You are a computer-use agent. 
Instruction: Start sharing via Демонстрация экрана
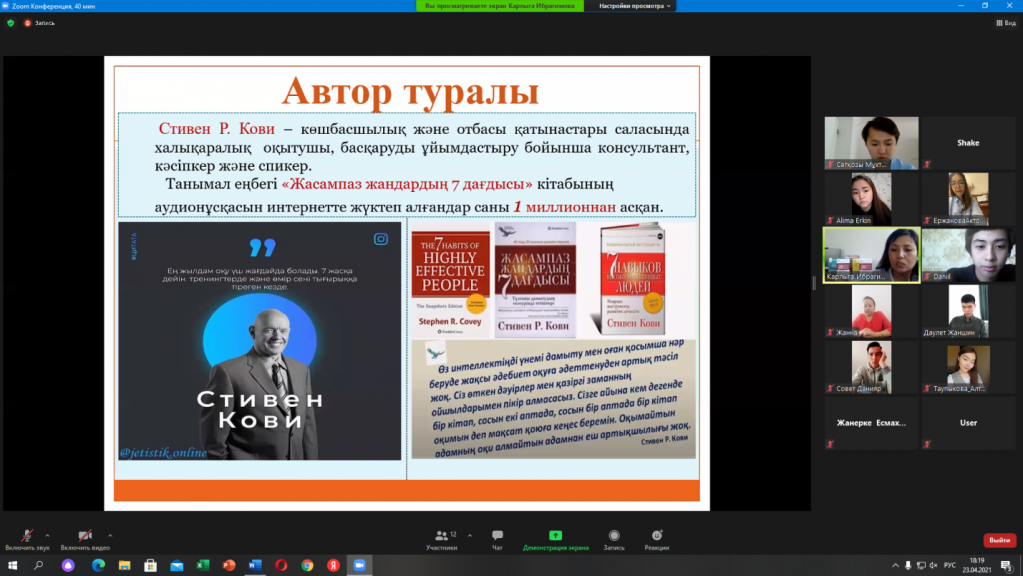click(x=556, y=540)
